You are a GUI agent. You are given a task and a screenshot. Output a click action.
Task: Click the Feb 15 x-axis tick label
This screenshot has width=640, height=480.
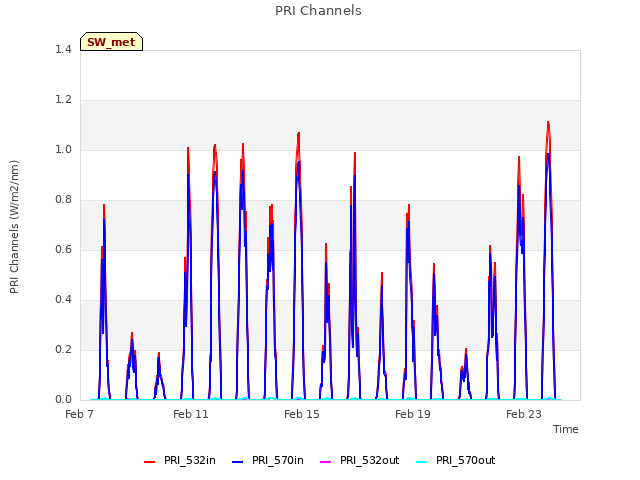[x=302, y=414]
